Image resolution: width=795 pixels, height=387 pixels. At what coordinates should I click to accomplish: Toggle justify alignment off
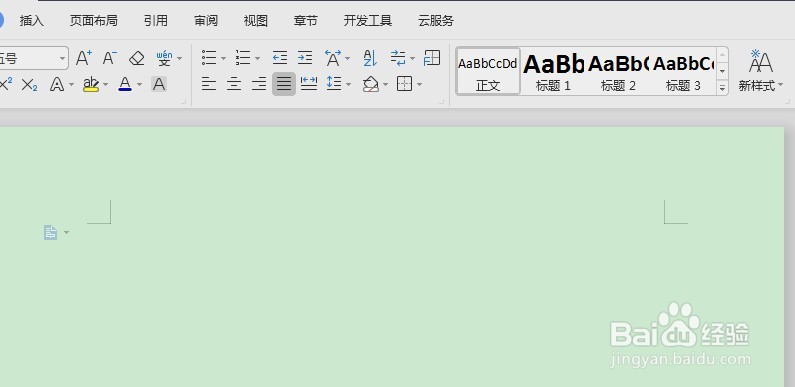pos(284,84)
